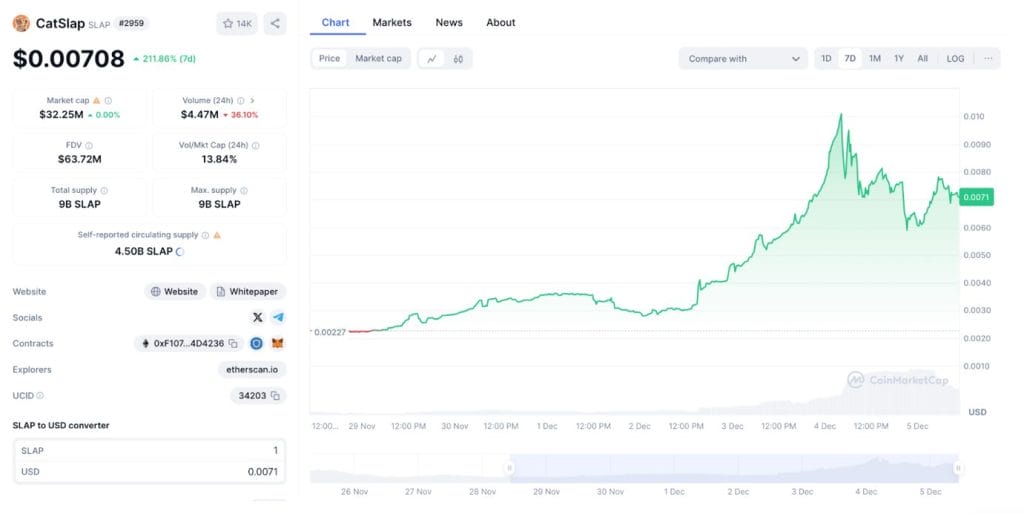Click the 4.50B SLAP supply value
Screen dimensions: 1024x514
[144, 251]
